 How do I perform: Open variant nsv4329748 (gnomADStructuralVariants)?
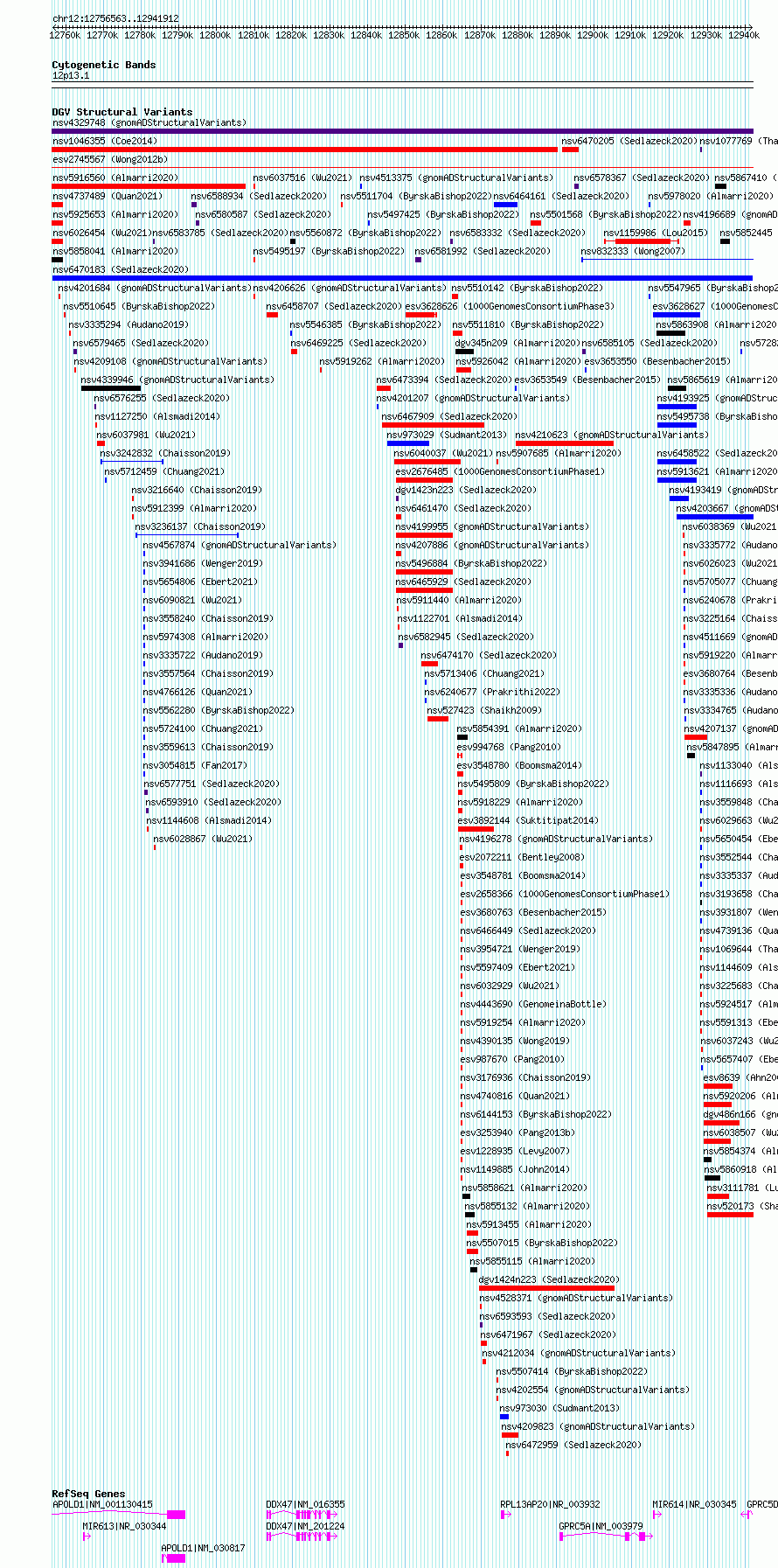[x=149, y=122]
